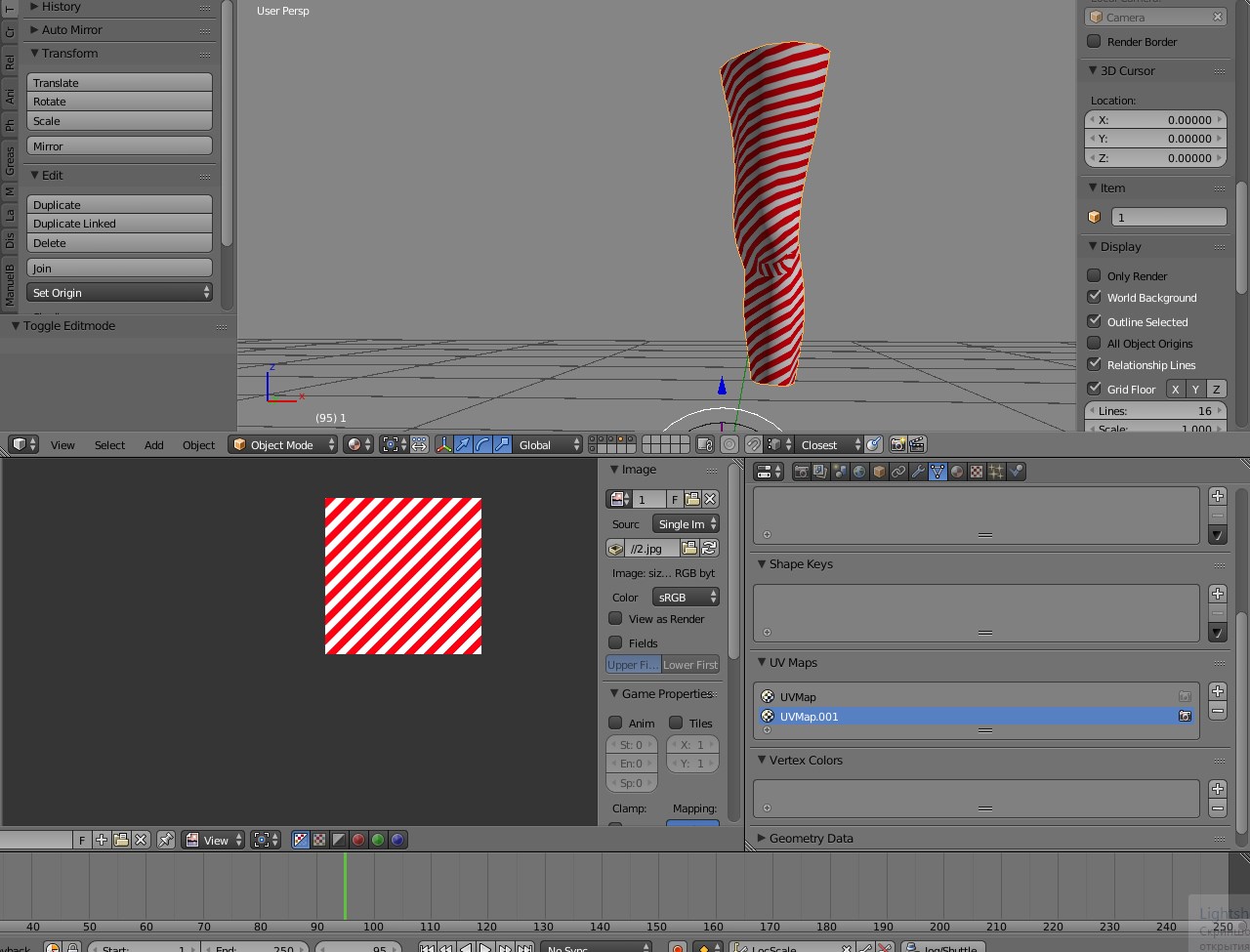The image size is (1250, 952).
Task: Select the red channel display icon in image editor
Action: point(357,840)
